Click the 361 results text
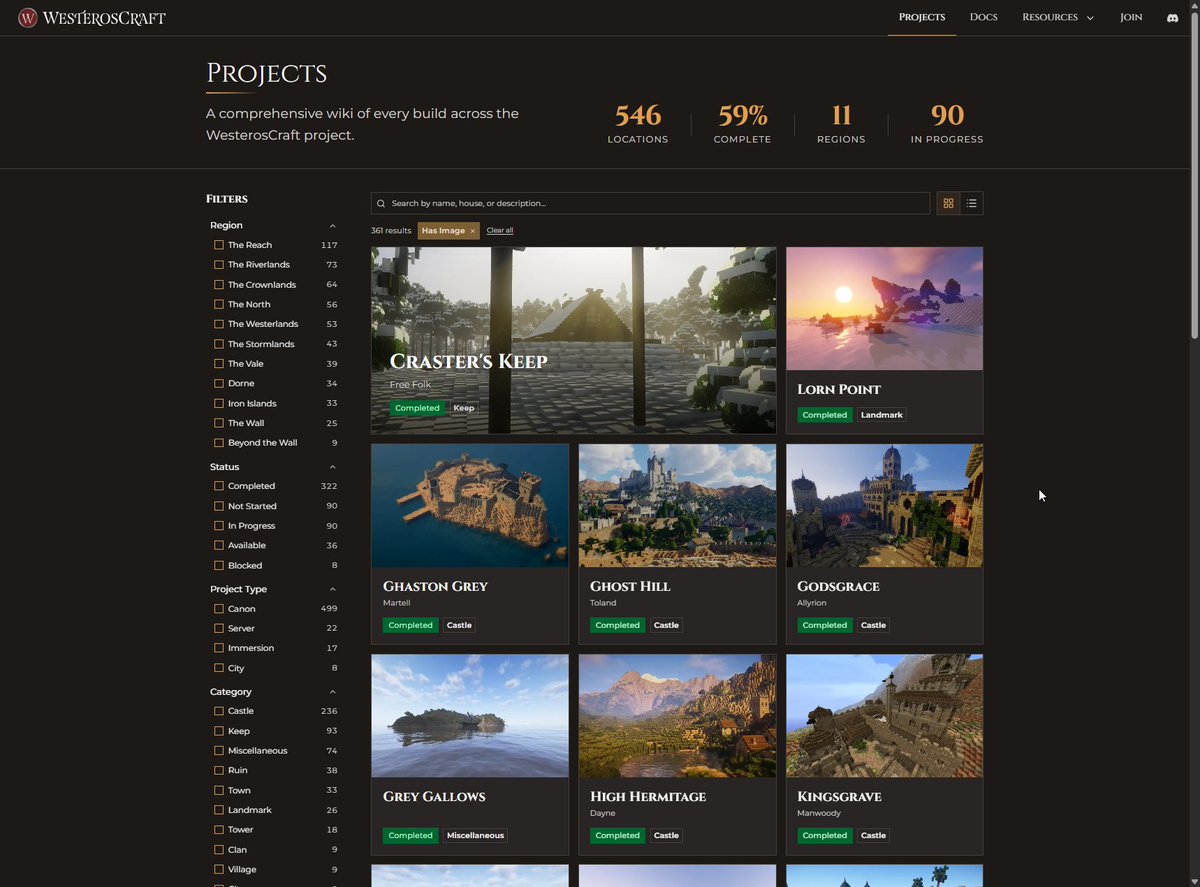Screen dimensions: 1200x887 [x=391, y=231]
